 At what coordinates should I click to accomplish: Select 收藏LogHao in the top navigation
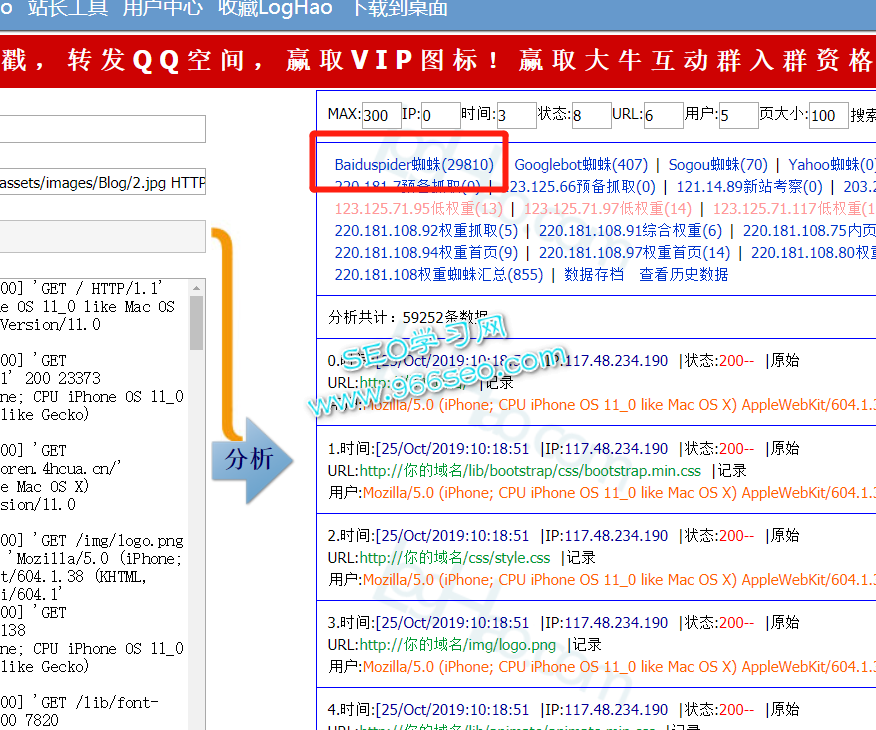click(275, 8)
